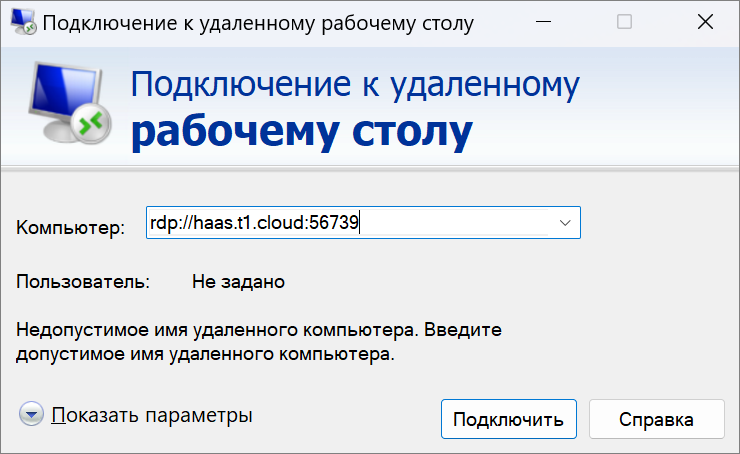Viewport: 740px width, 454px height.
Task: Click the "Компьютер:" field label
Action: [71, 227]
